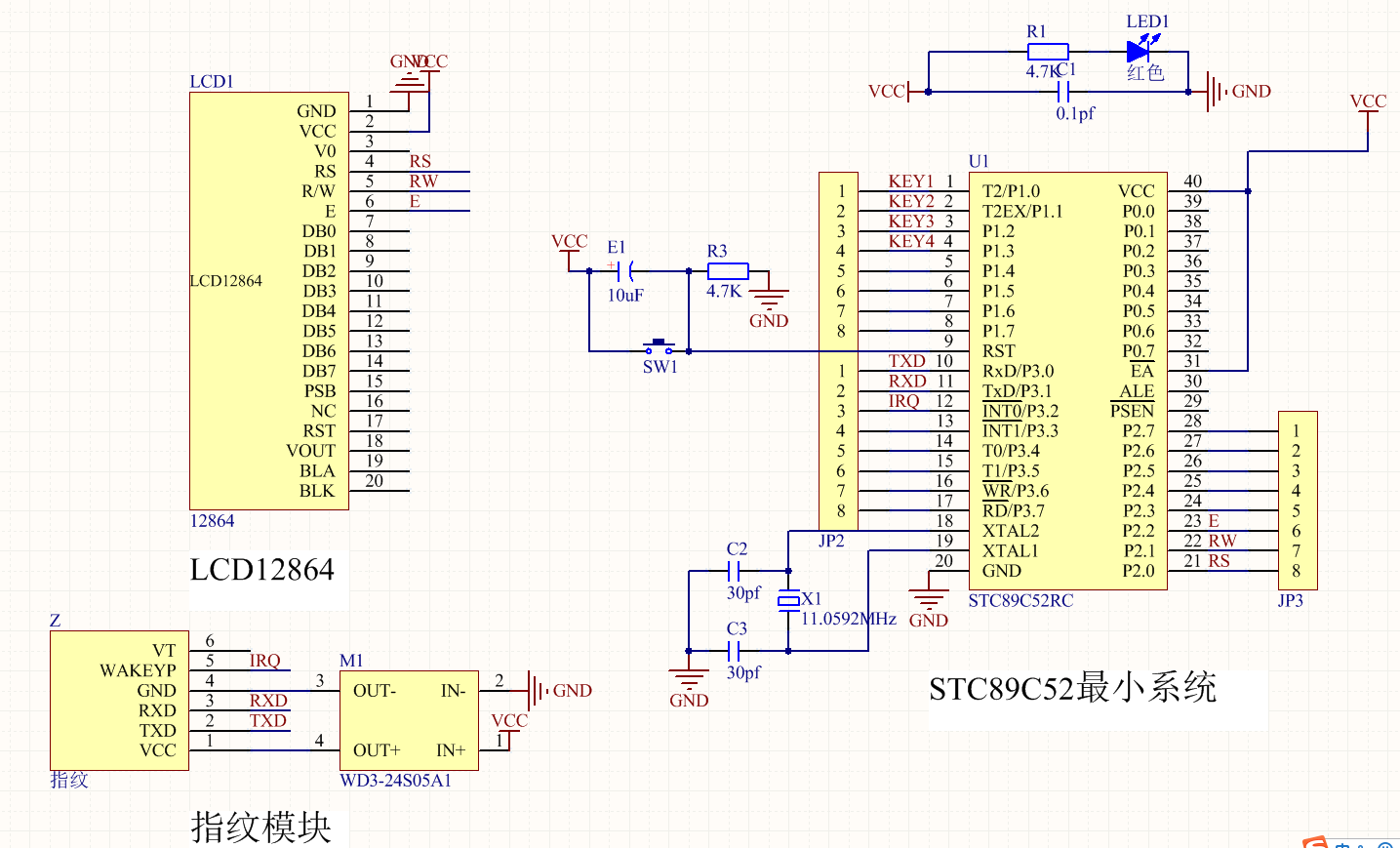
Task: Click the 10uF capacitor value text
Action: (625, 295)
